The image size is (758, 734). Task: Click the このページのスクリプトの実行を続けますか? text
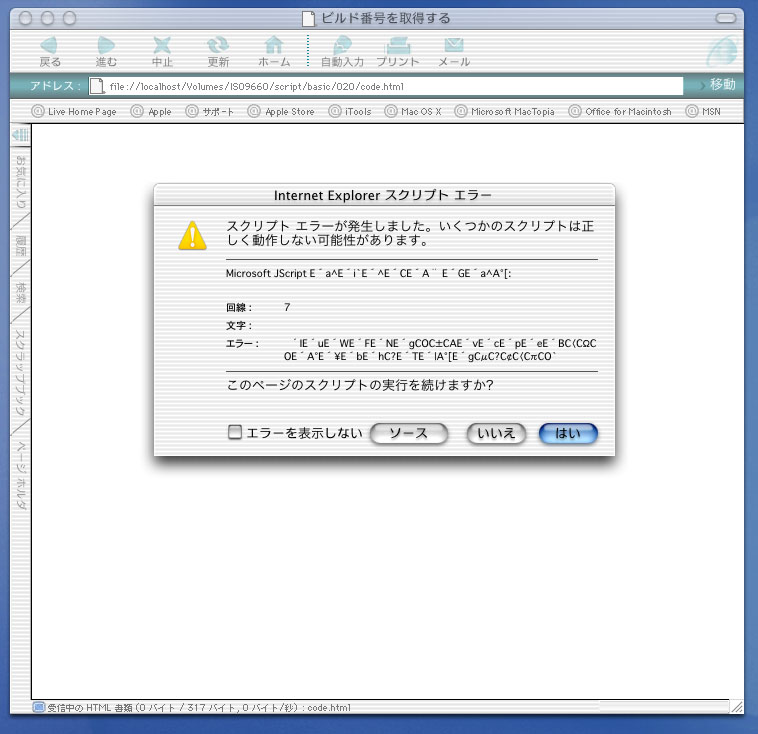point(360,385)
